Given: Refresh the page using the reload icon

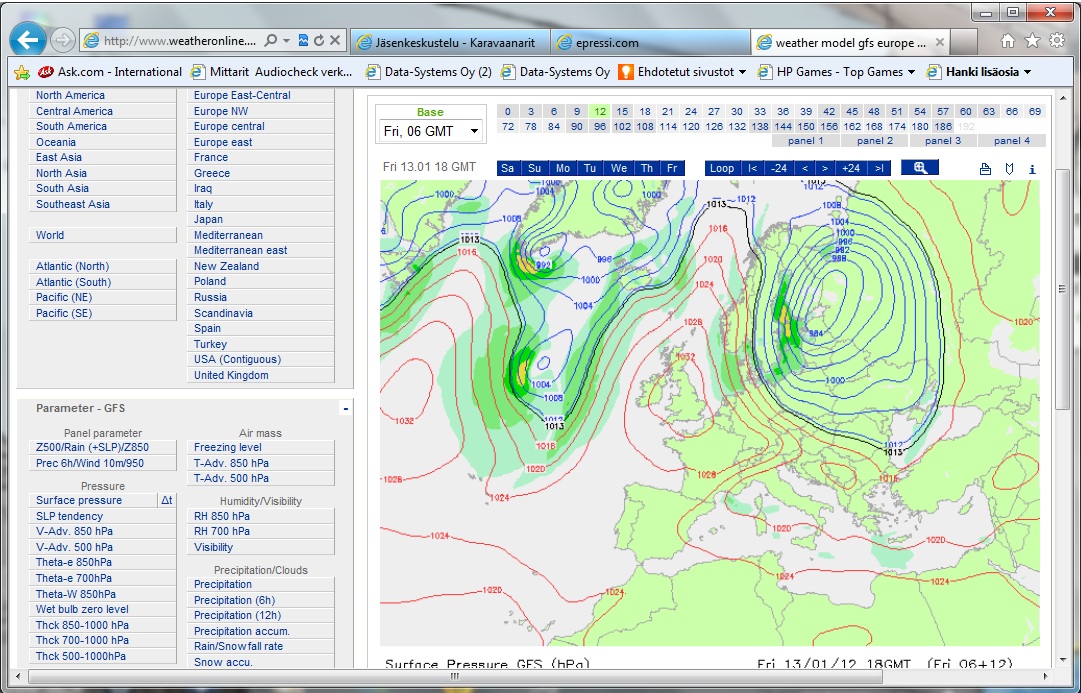Looking at the screenshot, I should point(319,41).
